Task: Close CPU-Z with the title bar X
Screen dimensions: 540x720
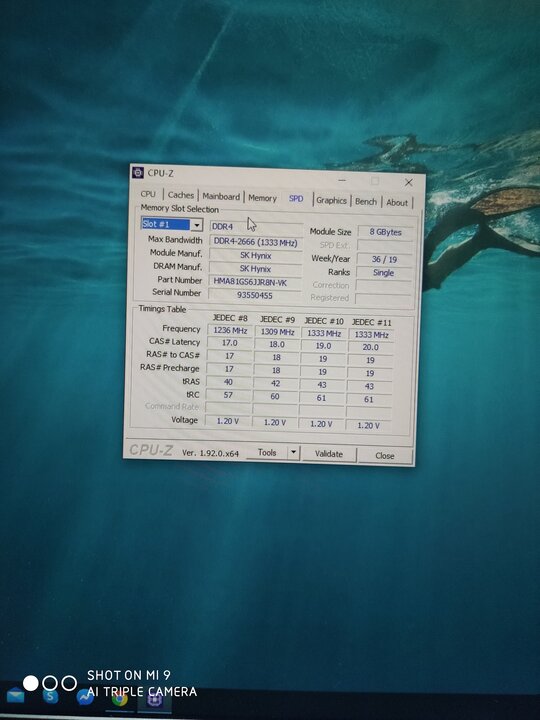Action: [408, 183]
